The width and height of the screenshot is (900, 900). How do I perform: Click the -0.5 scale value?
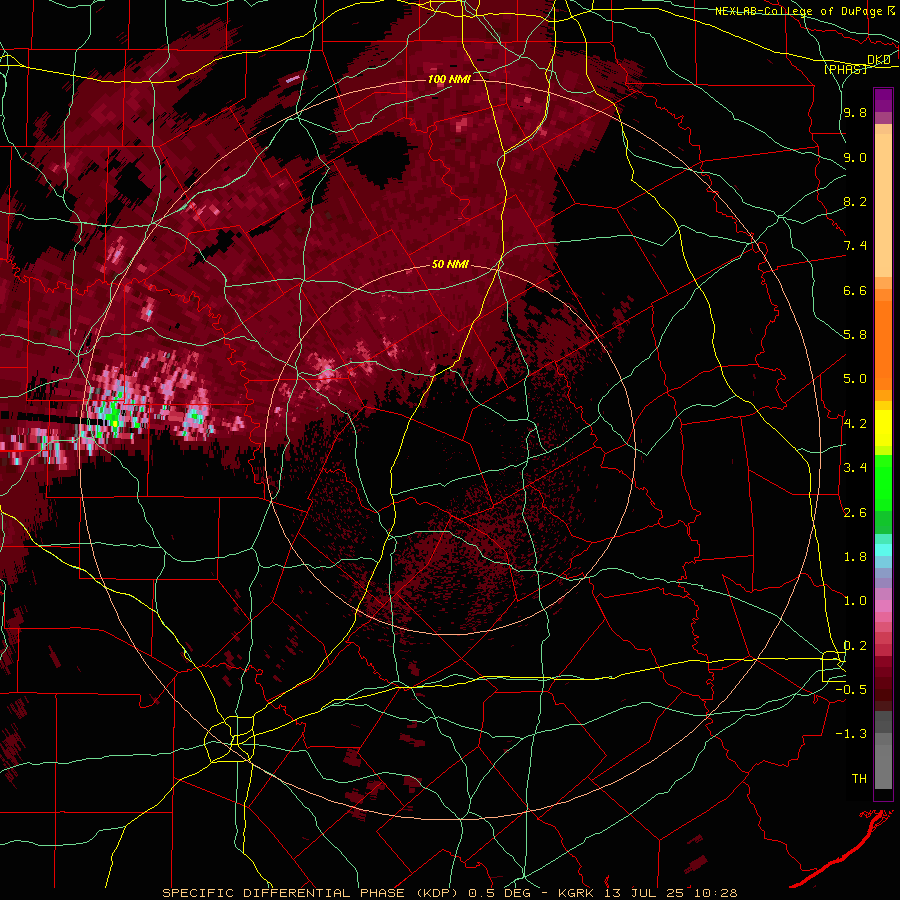point(851,690)
